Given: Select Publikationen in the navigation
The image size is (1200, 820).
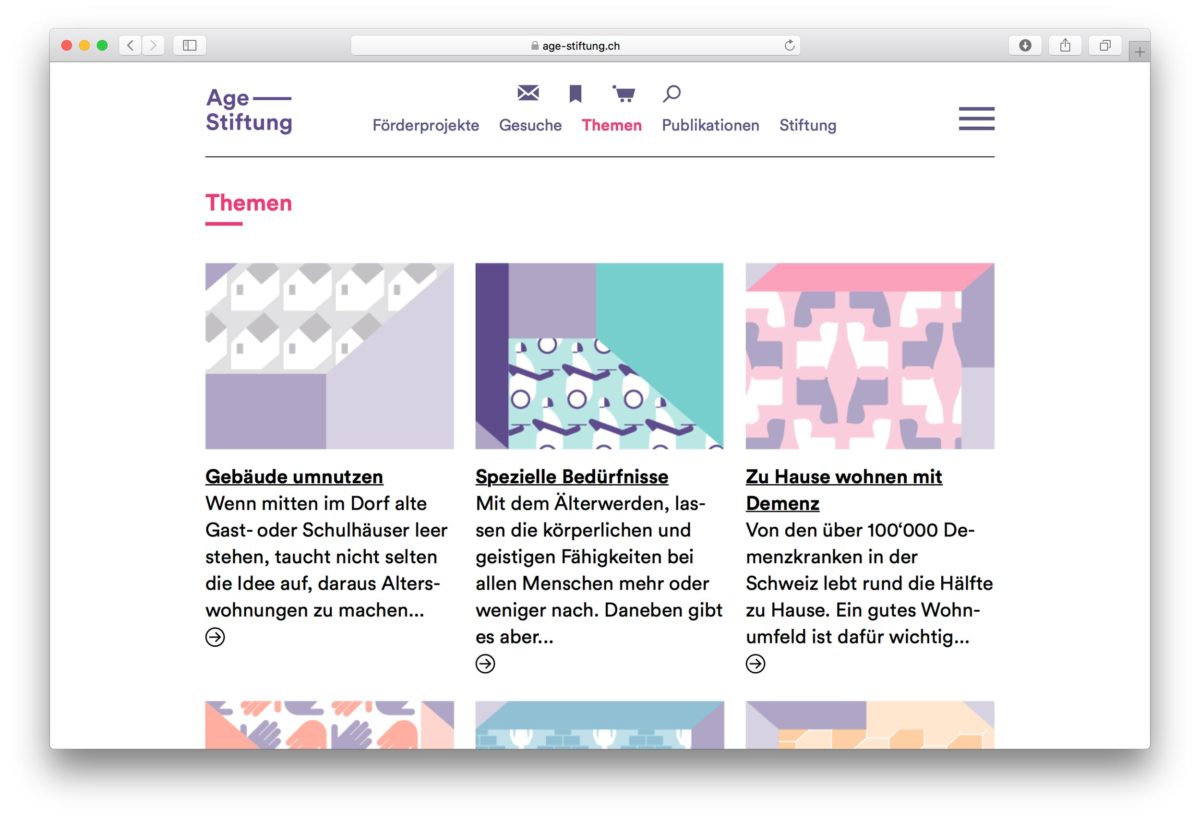Looking at the screenshot, I should coord(710,125).
